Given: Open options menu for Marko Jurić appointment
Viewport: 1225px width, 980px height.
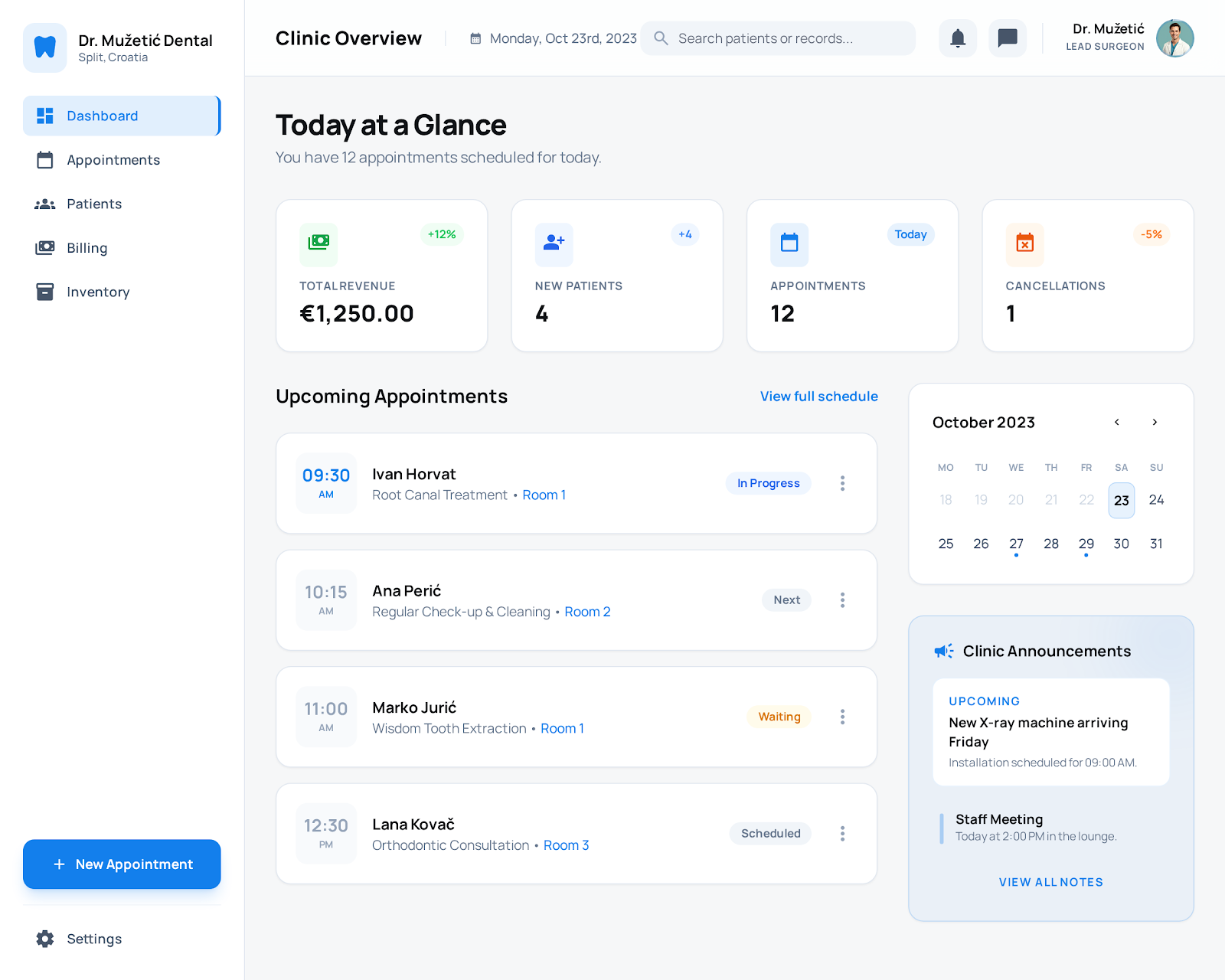Looking at the screenshot, I should tap(842, 717).
